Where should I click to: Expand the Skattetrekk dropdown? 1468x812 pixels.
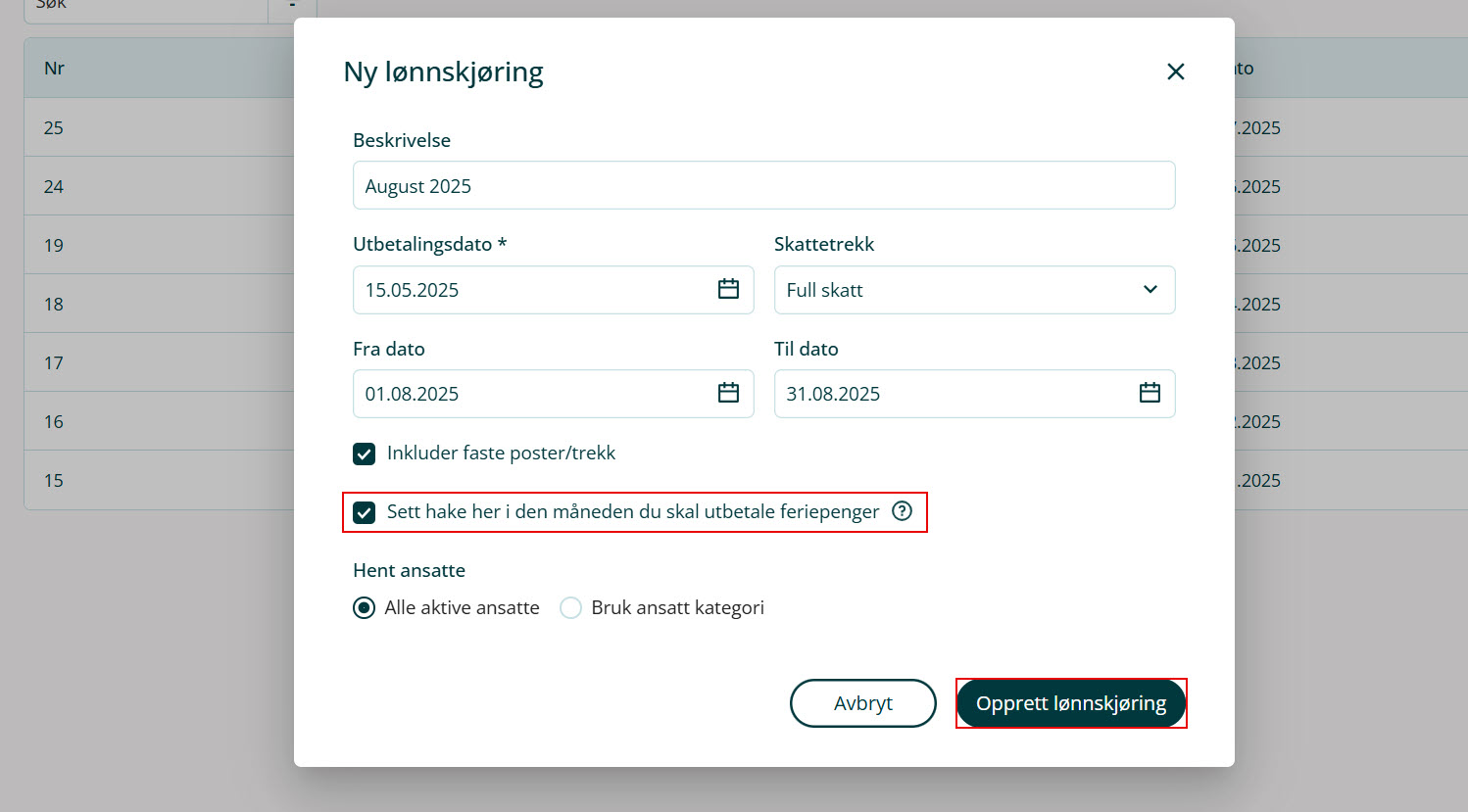pos(974,290)
